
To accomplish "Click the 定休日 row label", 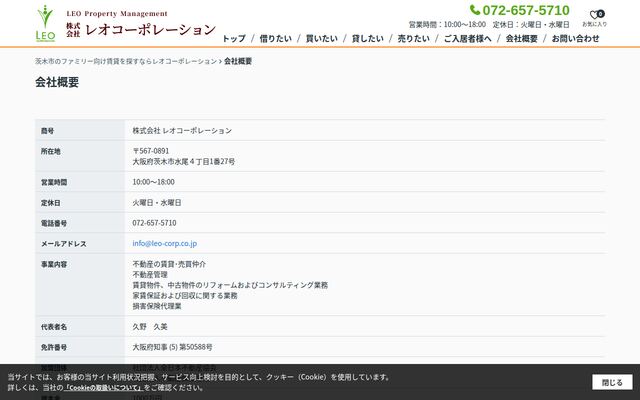I will 51,203.
